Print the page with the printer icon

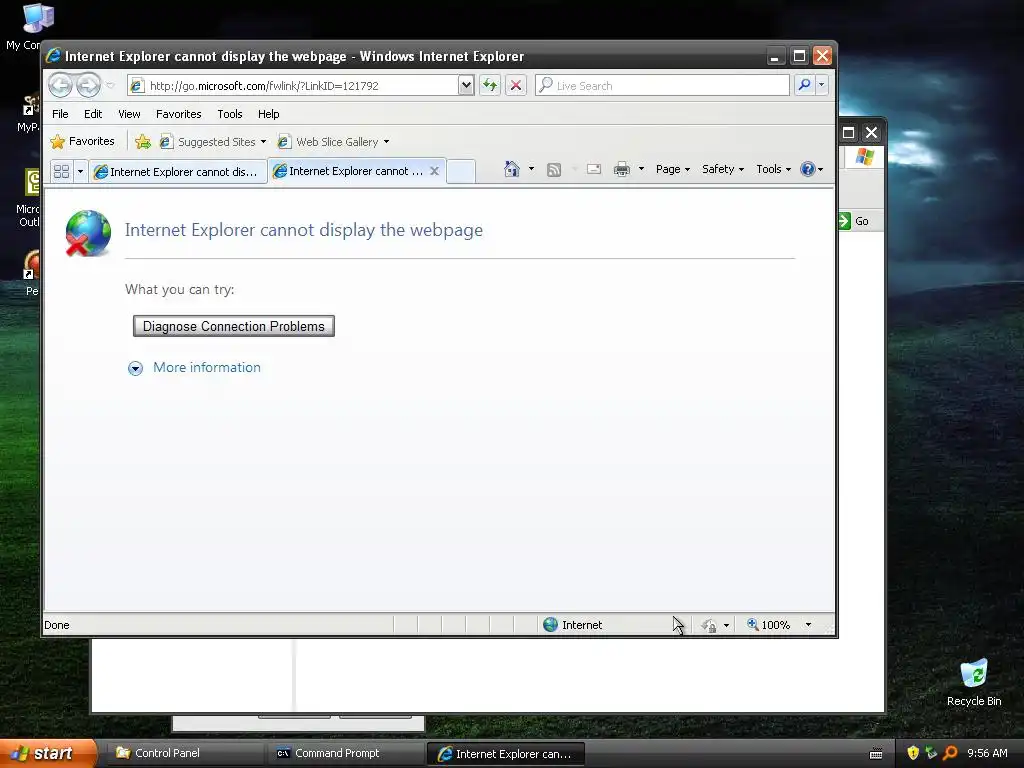click(622, 170)
